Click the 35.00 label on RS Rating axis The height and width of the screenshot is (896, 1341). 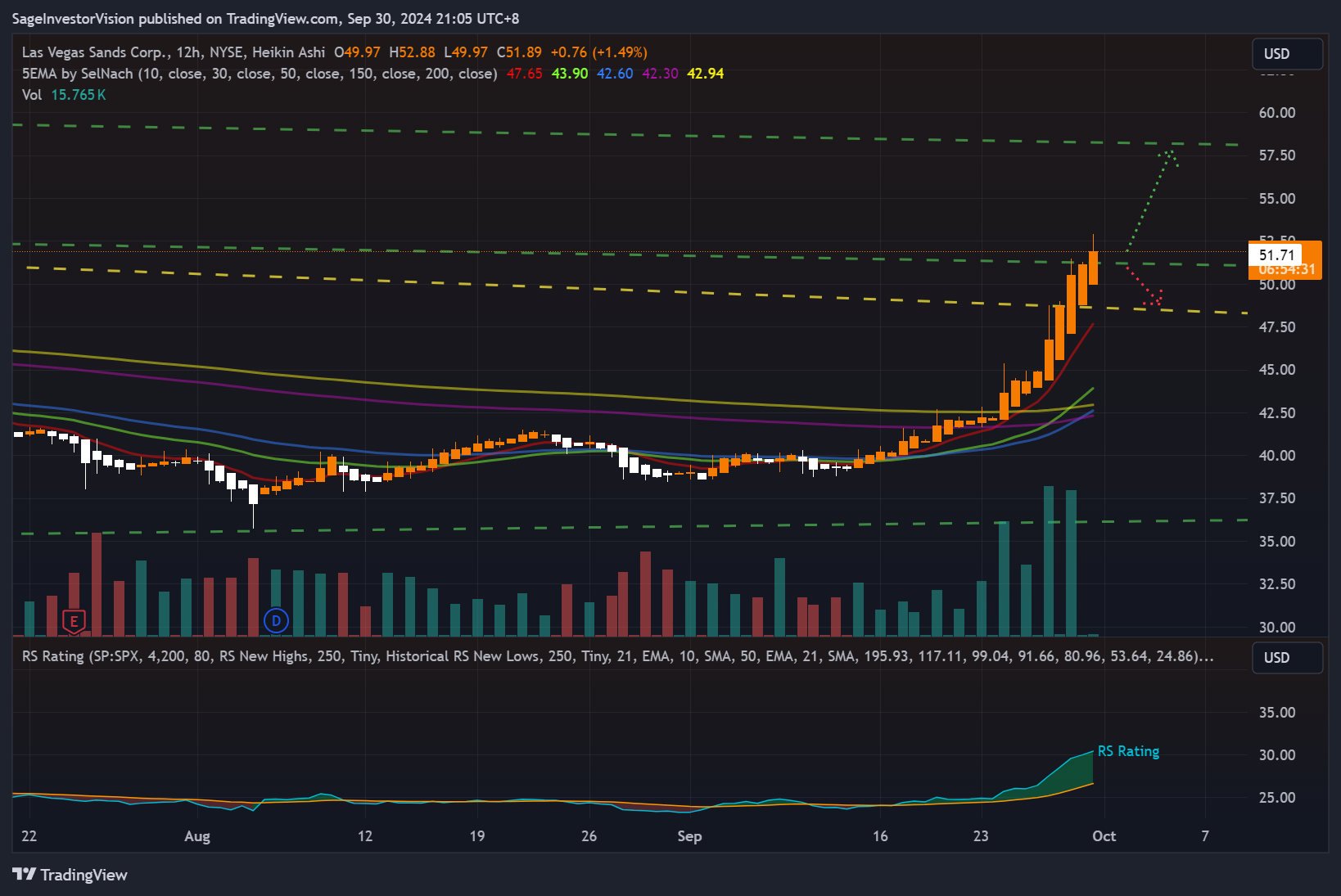(1277, 713)
